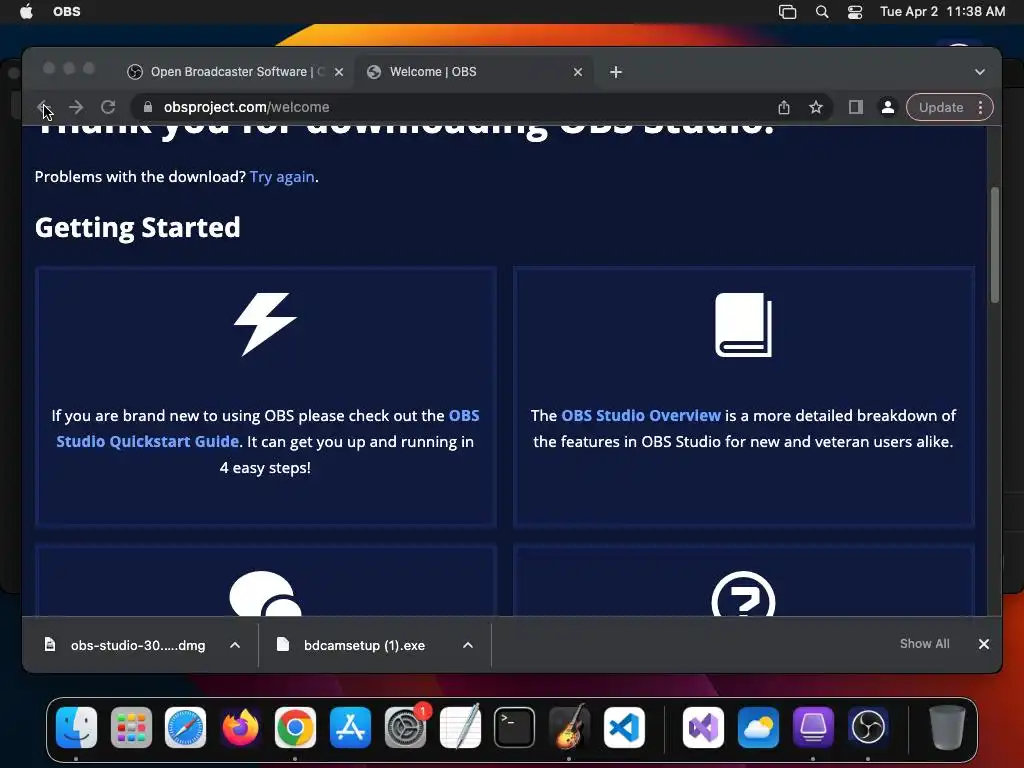Click the page vertical scrollbar
The width and height of the screenshot is (1024, 768).
[x=995, y=245]
